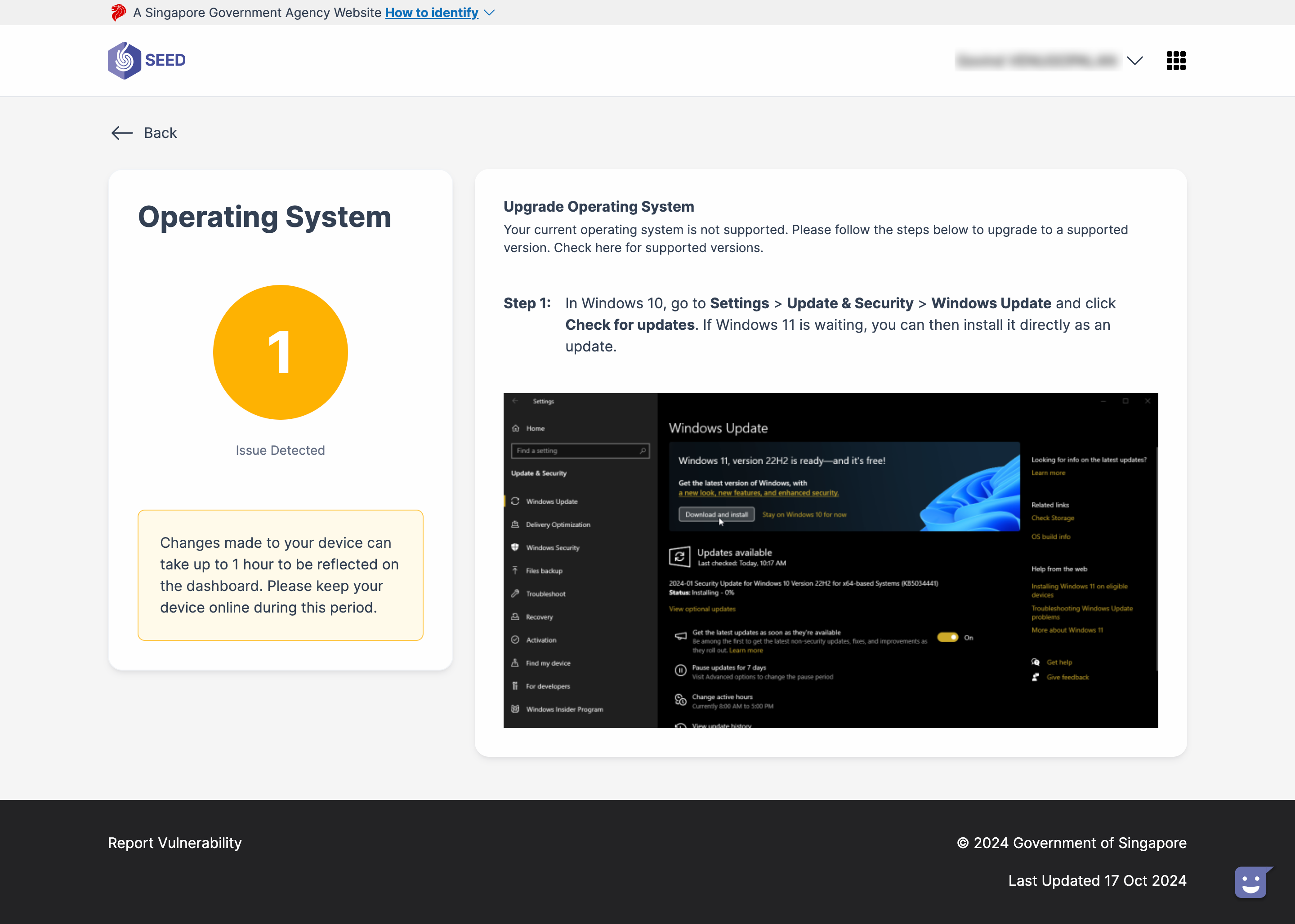Expand the chevron beside How to identify
The width and height of the screenshot is (1295, 924).
tap(489, 13)
